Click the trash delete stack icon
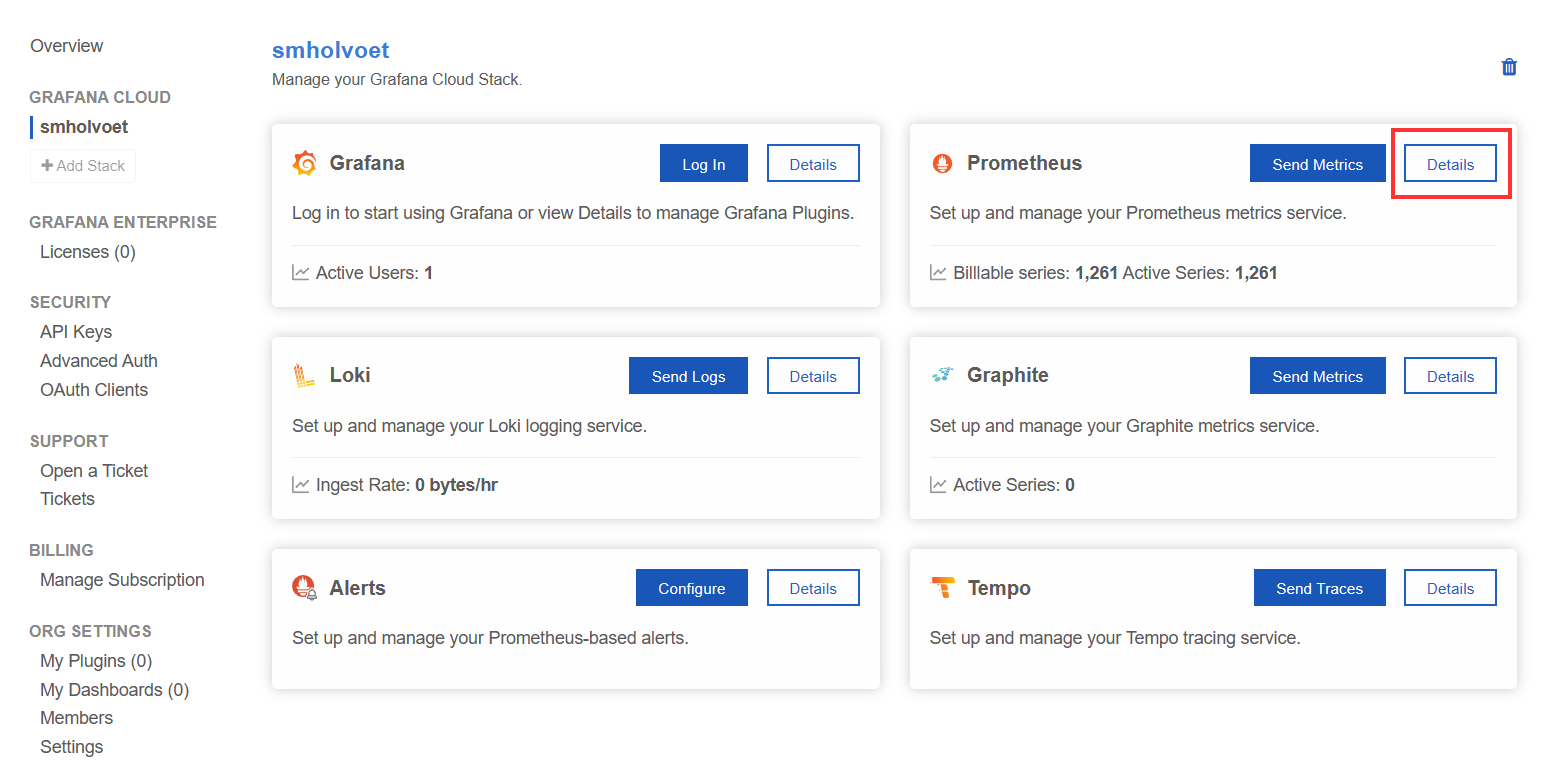The height and width of the screenshot is (769, 1568). (x=1509, y=67)
